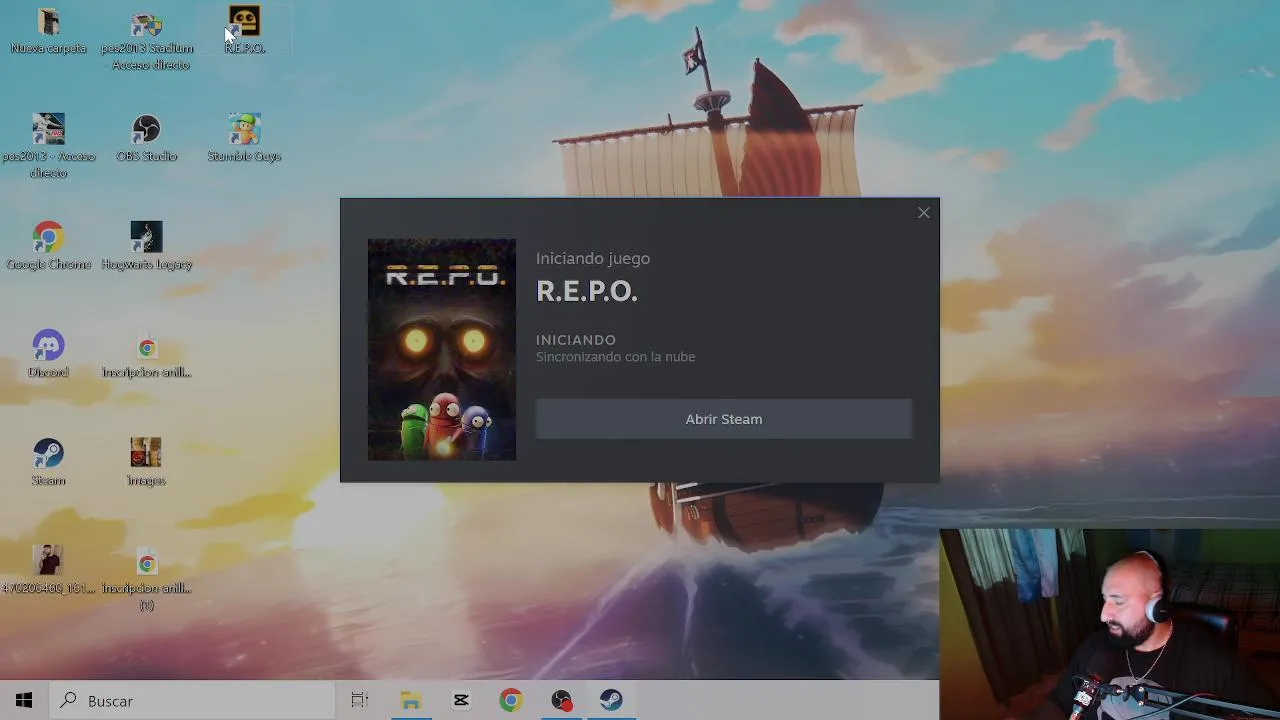Close the R.E.P.O. launch dialog
The width and height of the screenshot is (1280, 720).
924,213
